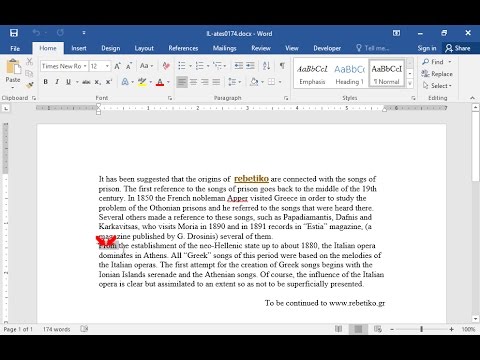
Task: Expand the Styles gallery more arrow
Action: [x=410, y=83]
